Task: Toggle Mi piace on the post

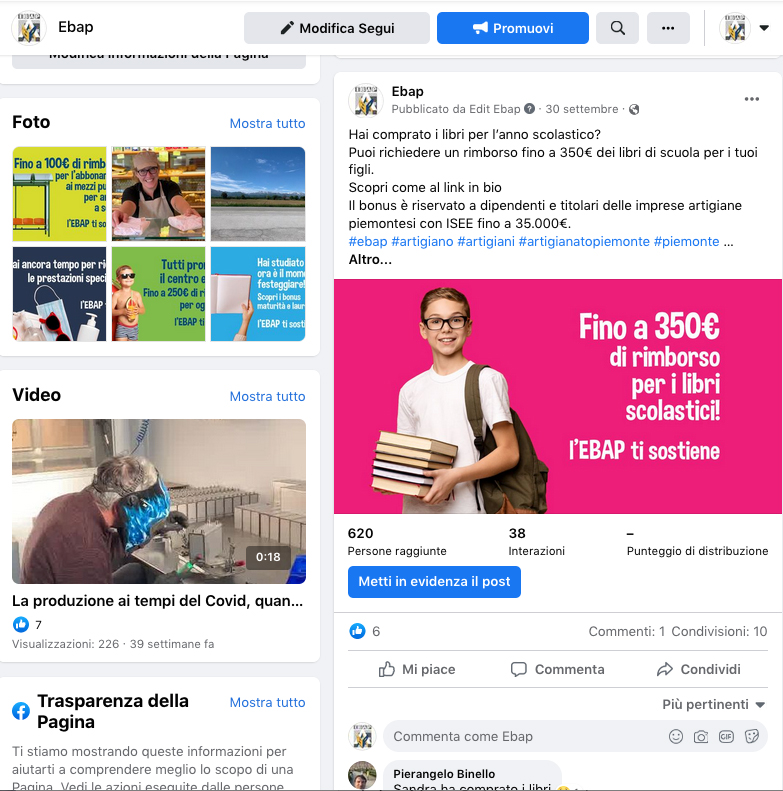Action: [417, 669]
